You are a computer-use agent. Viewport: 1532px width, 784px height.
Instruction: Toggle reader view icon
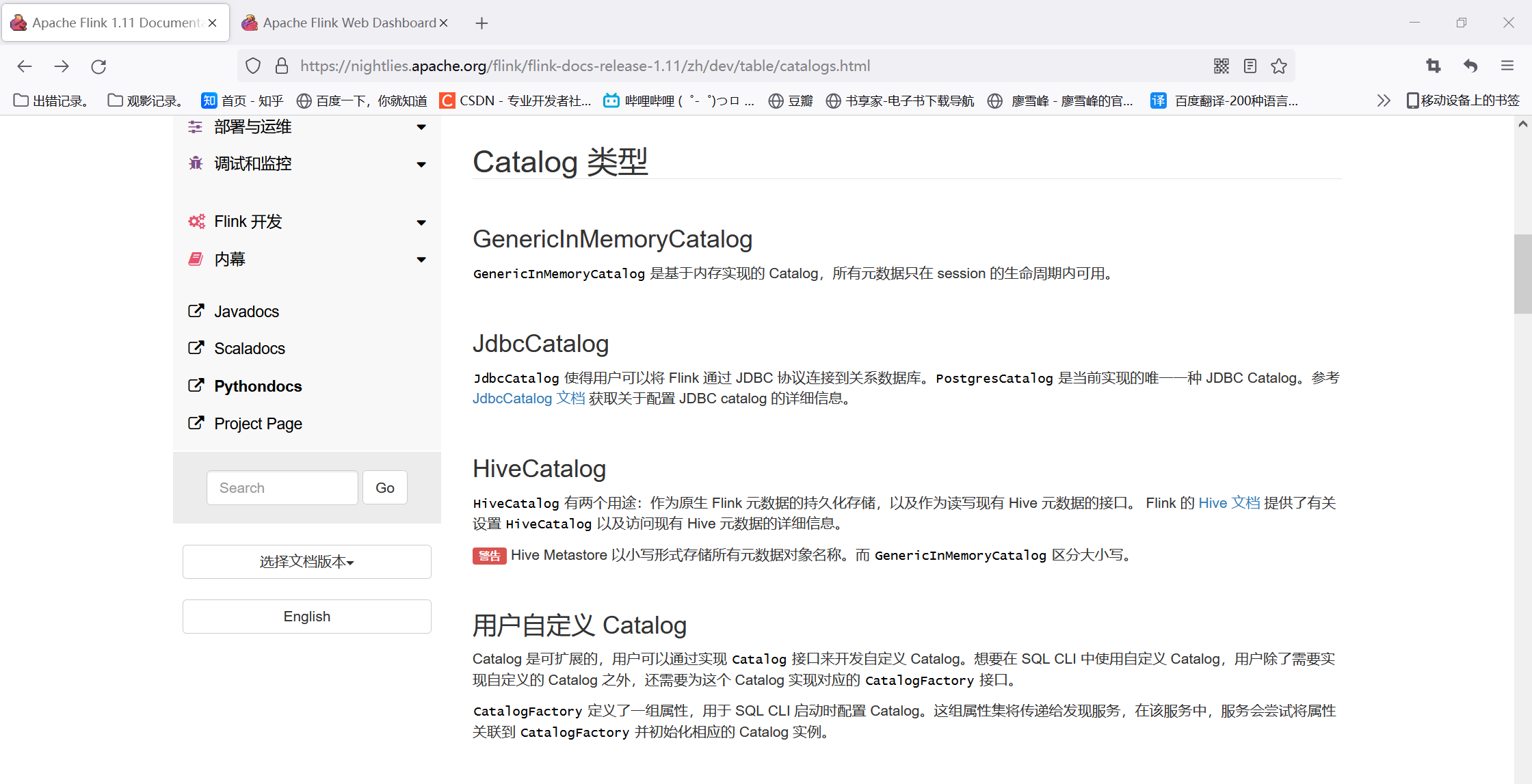pyautogui.click(x=1250, y=66)
